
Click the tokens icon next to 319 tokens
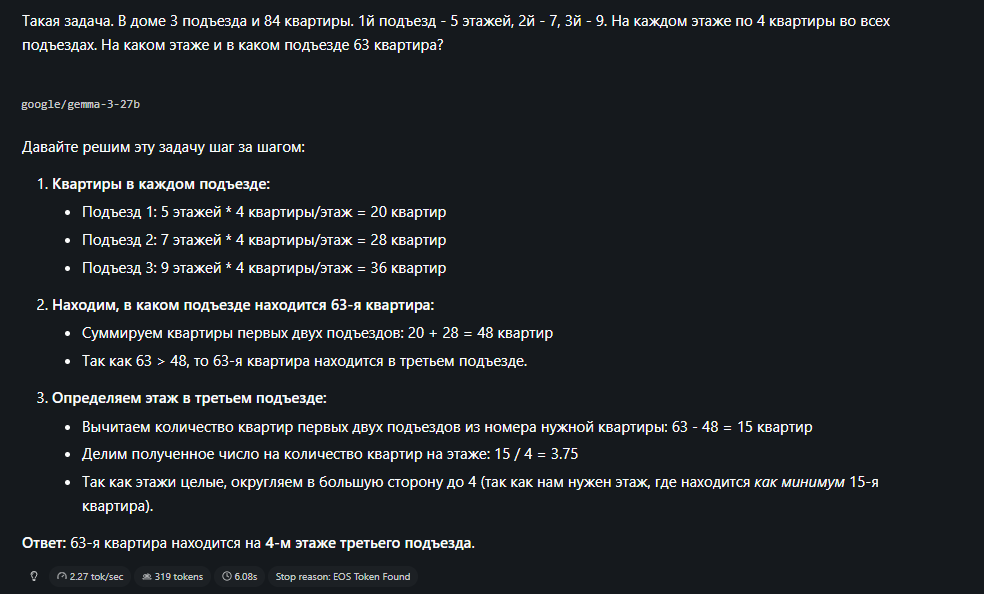146,576
